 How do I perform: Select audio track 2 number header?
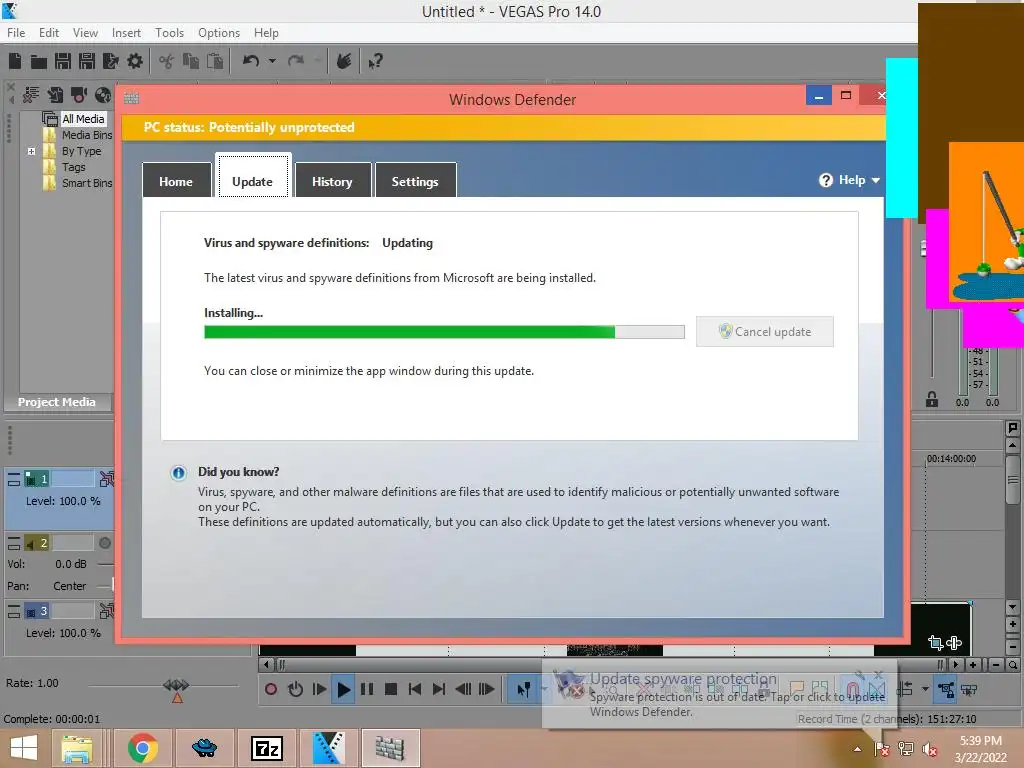click(37, 543)
